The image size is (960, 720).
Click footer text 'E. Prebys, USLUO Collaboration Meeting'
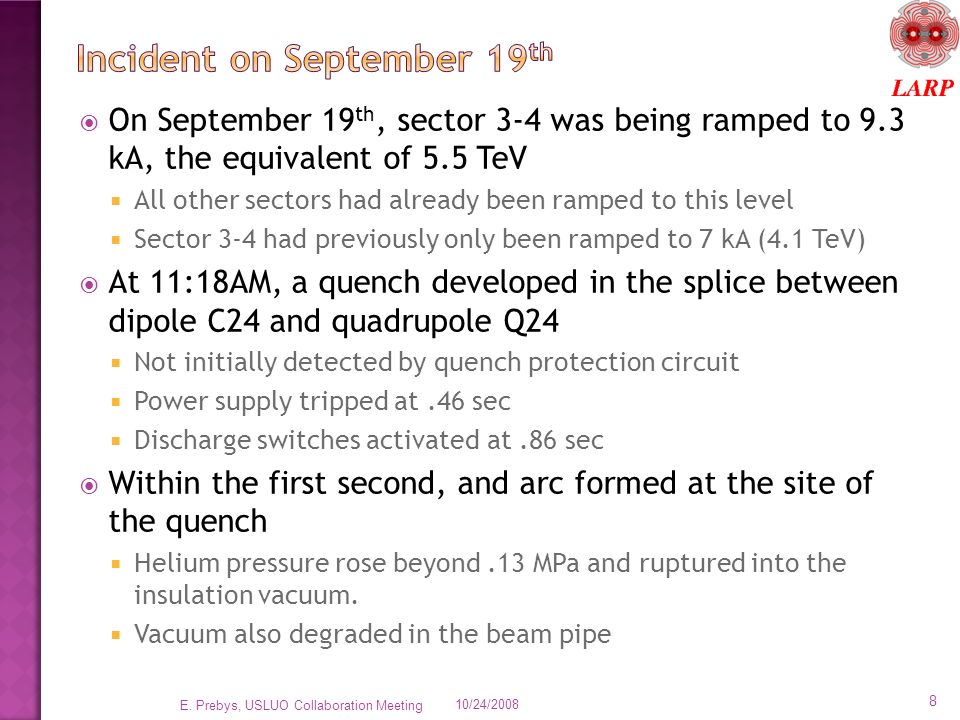click(301, 705)
